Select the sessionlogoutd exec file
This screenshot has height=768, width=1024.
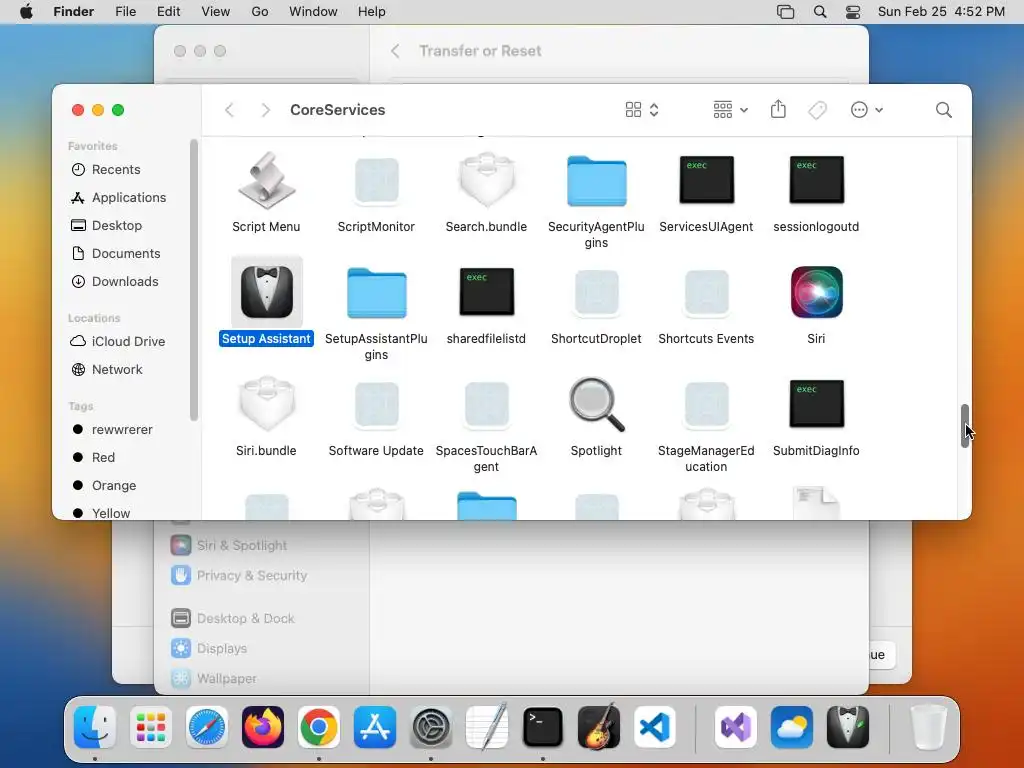point(816,180)
